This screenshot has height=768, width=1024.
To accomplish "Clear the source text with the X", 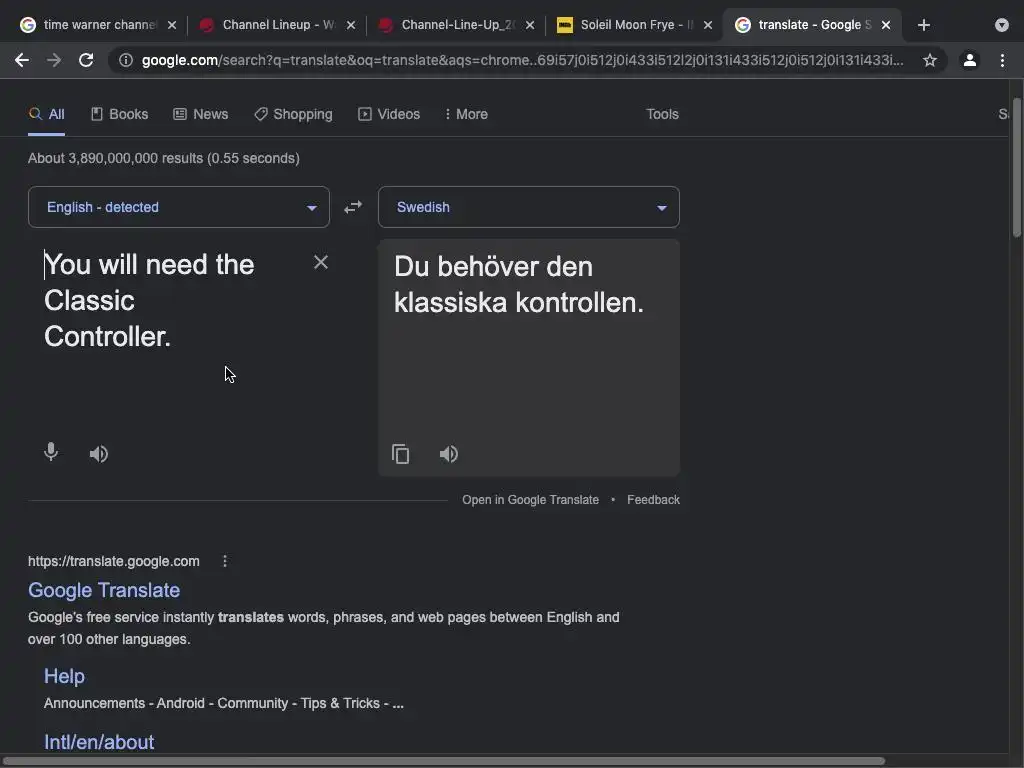I will coord(321,262).
